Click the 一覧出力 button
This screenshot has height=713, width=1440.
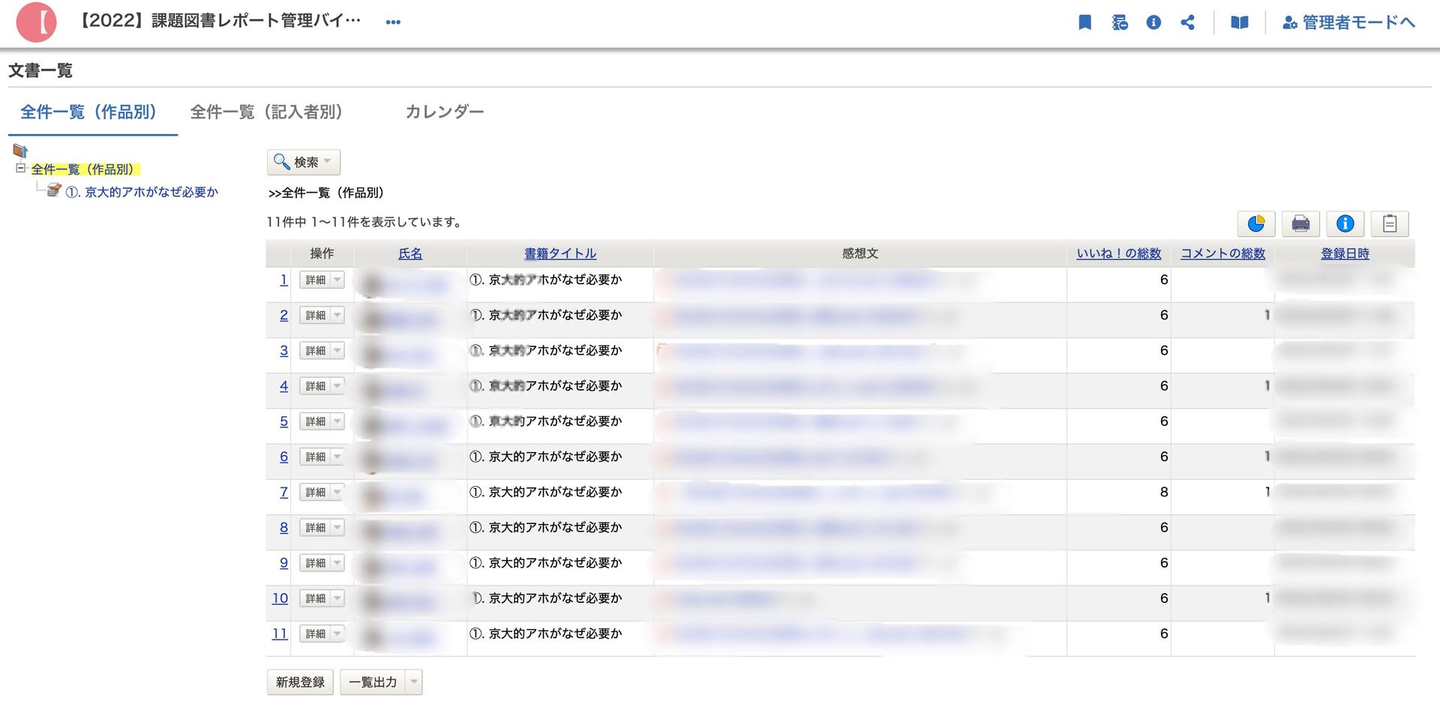click(373, 682)
